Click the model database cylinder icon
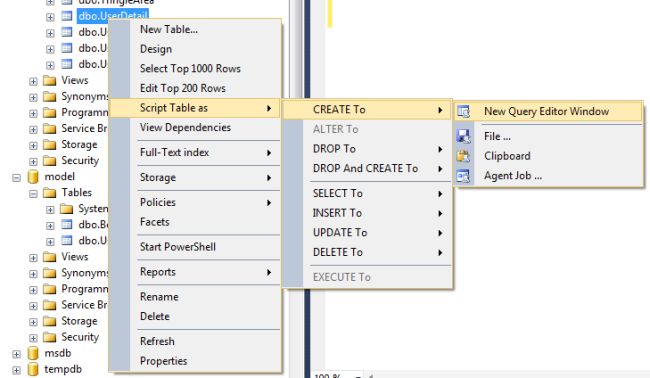 point(33,177)
